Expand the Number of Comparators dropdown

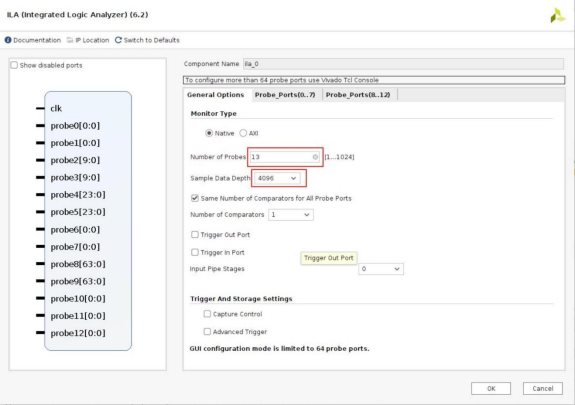[290, 215]
